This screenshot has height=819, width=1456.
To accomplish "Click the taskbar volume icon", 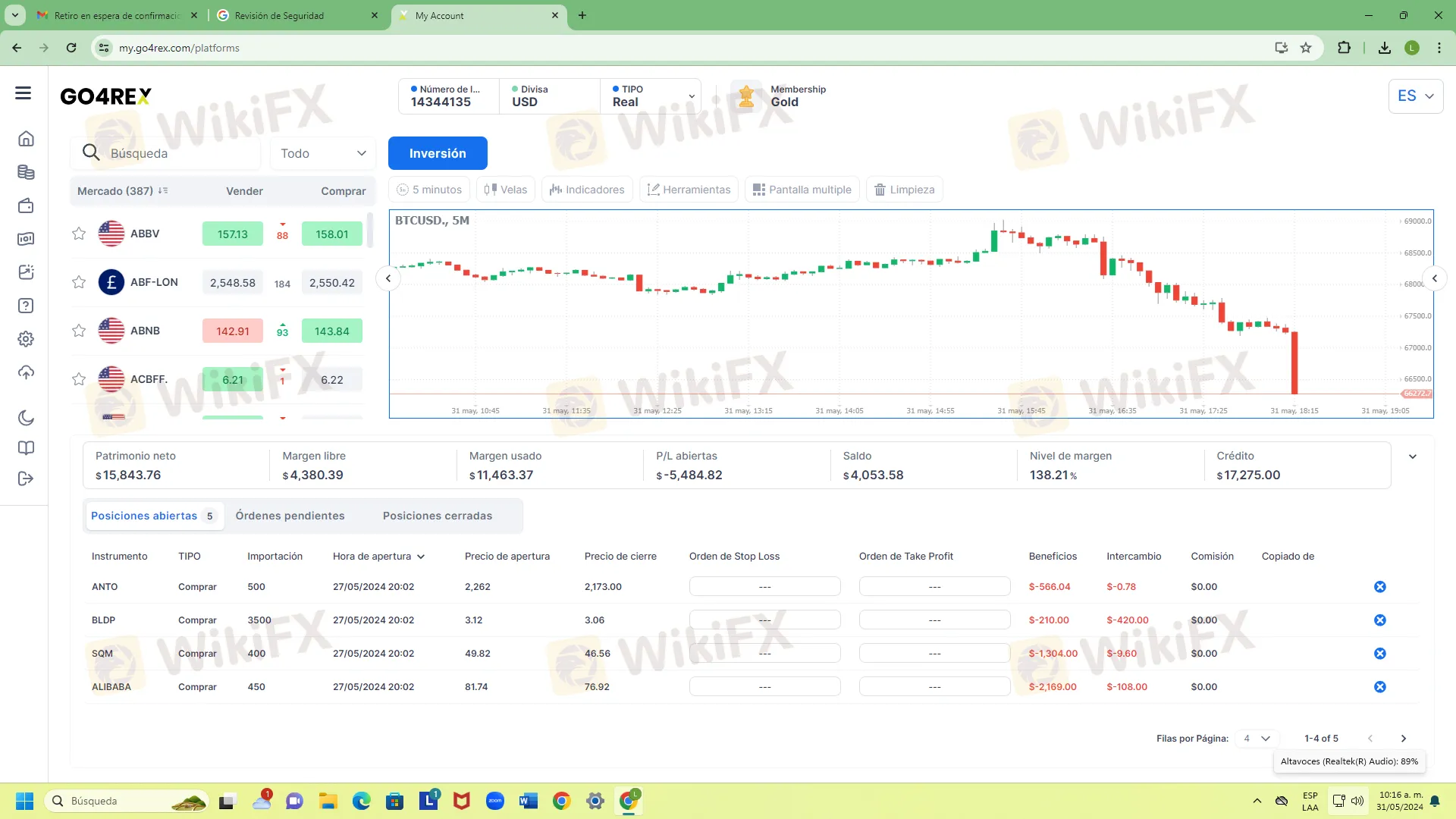I will 1357,801.
